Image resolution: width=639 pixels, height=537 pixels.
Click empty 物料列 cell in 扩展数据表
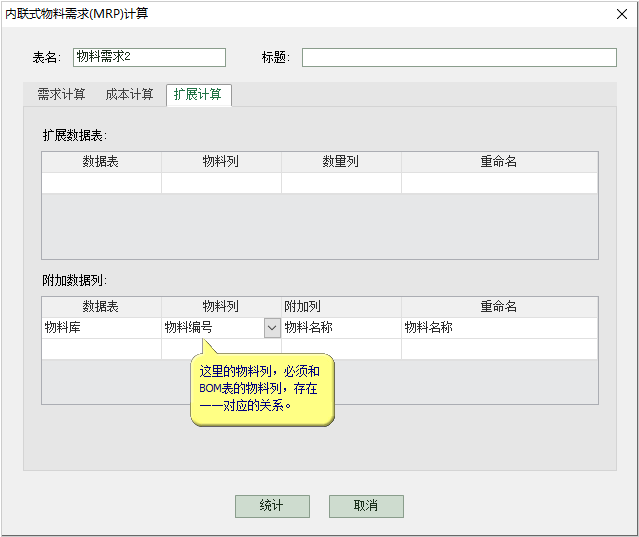[x=221, y=183]
